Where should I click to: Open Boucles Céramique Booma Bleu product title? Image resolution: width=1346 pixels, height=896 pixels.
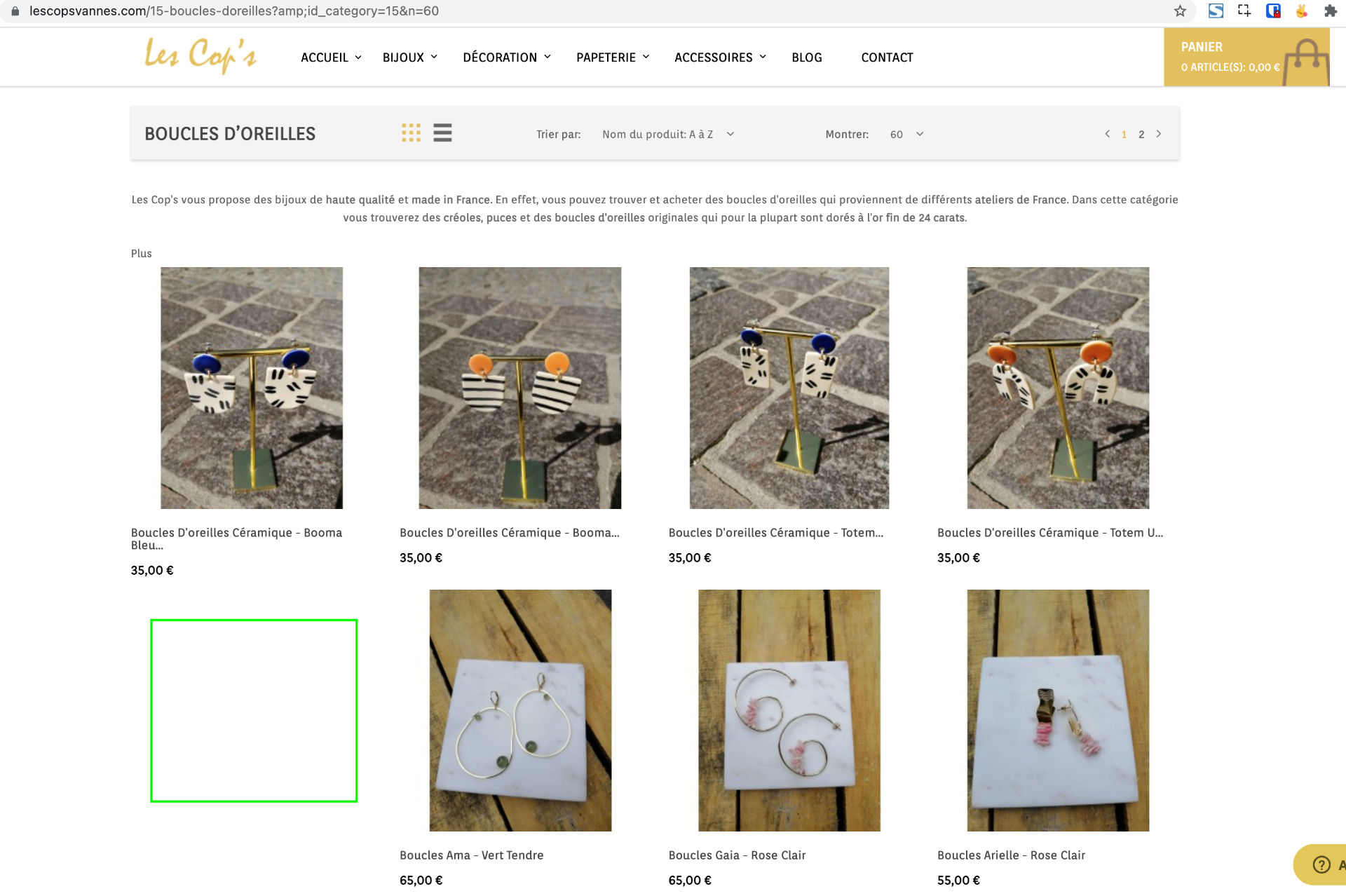236,538
